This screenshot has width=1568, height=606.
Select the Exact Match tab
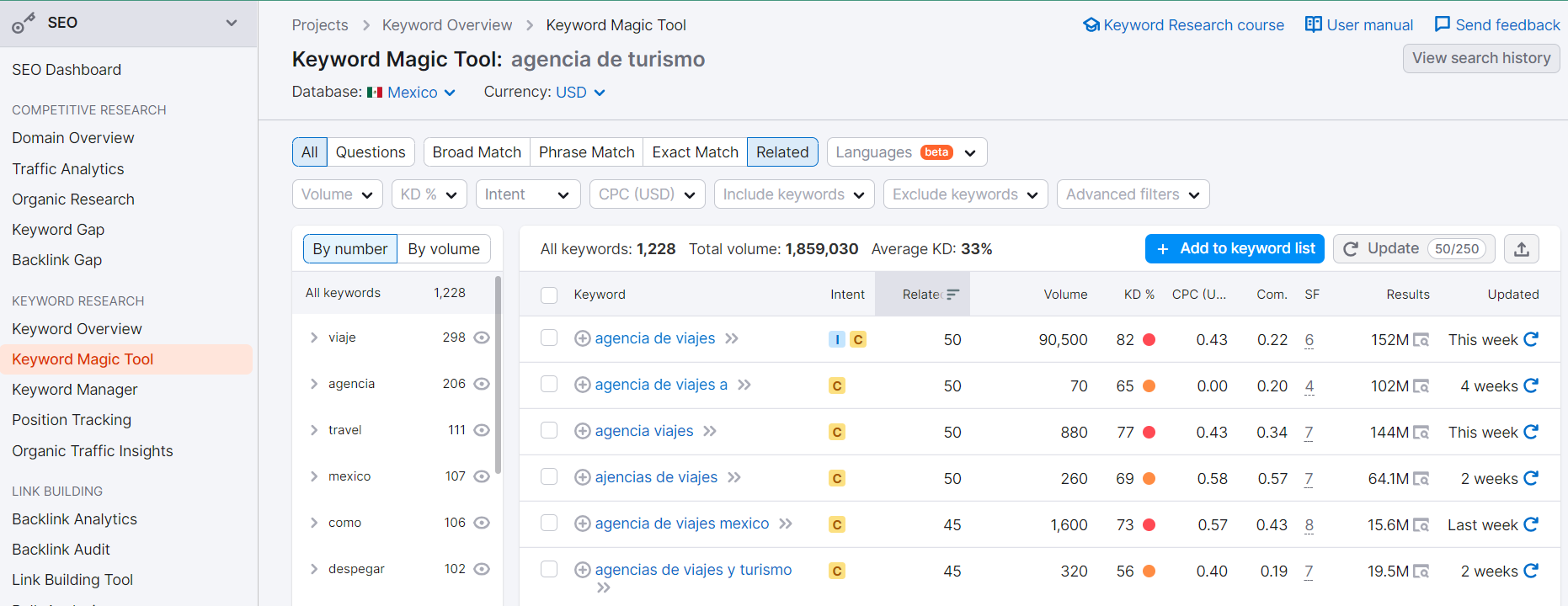695,152
